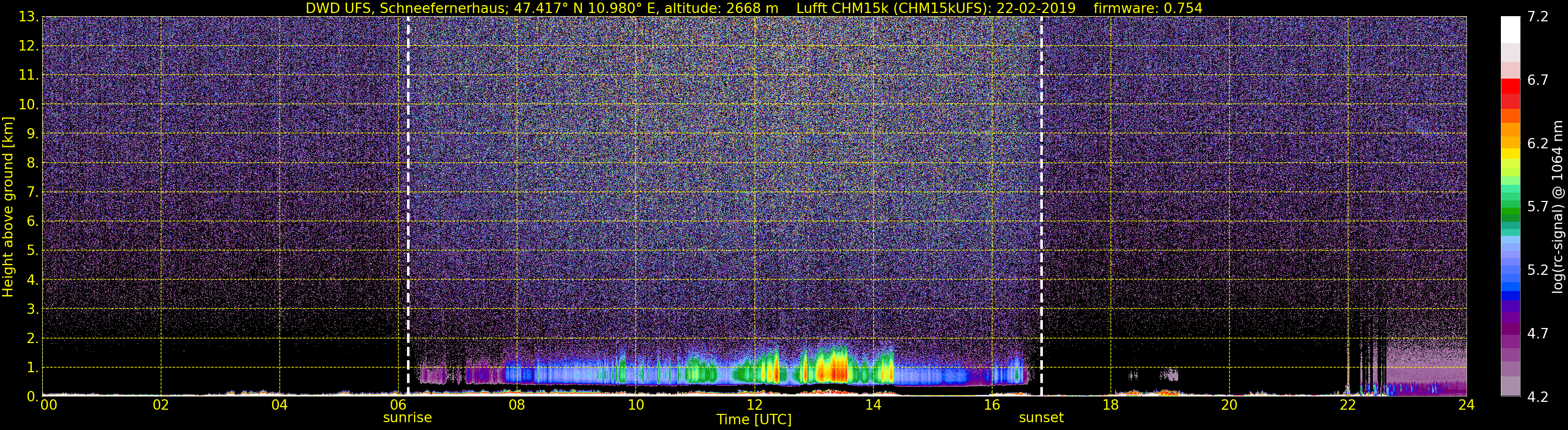Image resolution: width=1568 pixels, height=430 pixels.
Task: Click the green colorbar segment near 5.7
Action: (x=1510, y=214)
